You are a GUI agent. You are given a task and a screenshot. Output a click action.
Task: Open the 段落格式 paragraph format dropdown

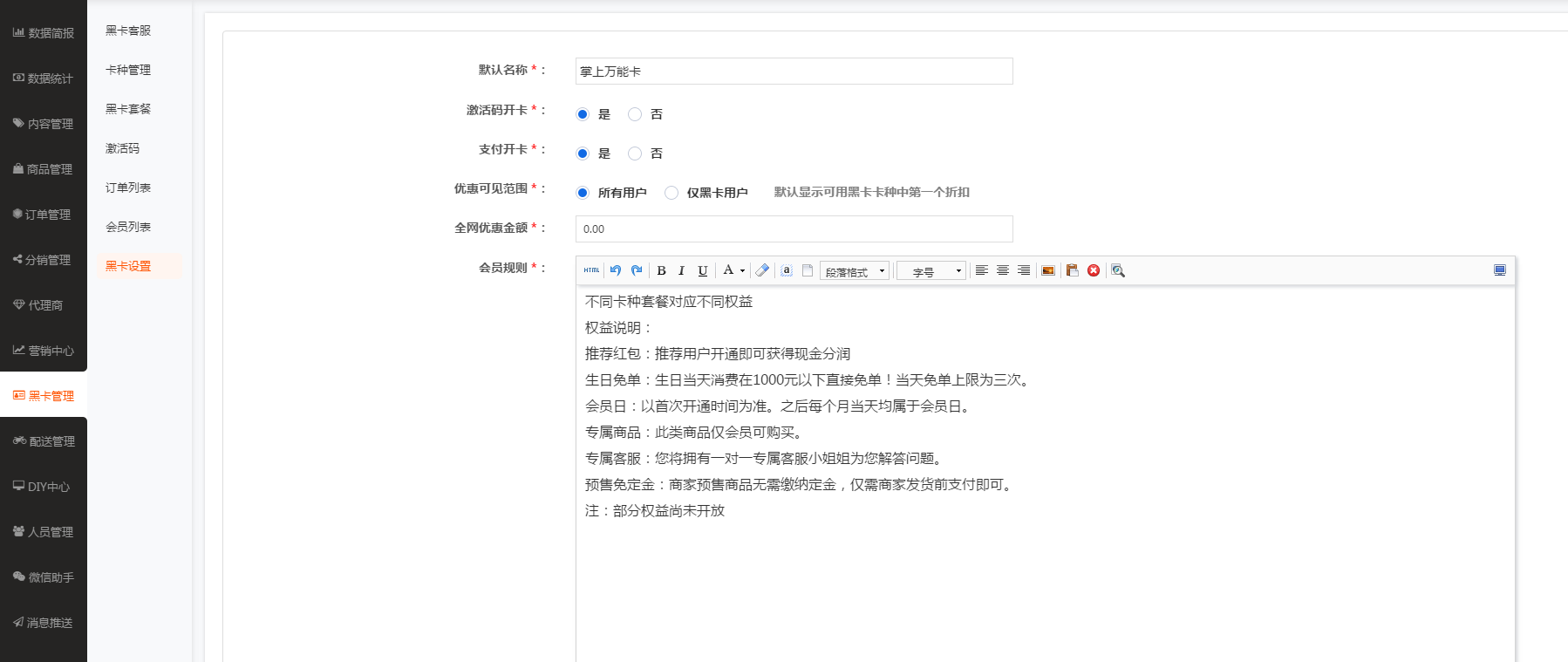pyautogui.click(x=855, y=271)
